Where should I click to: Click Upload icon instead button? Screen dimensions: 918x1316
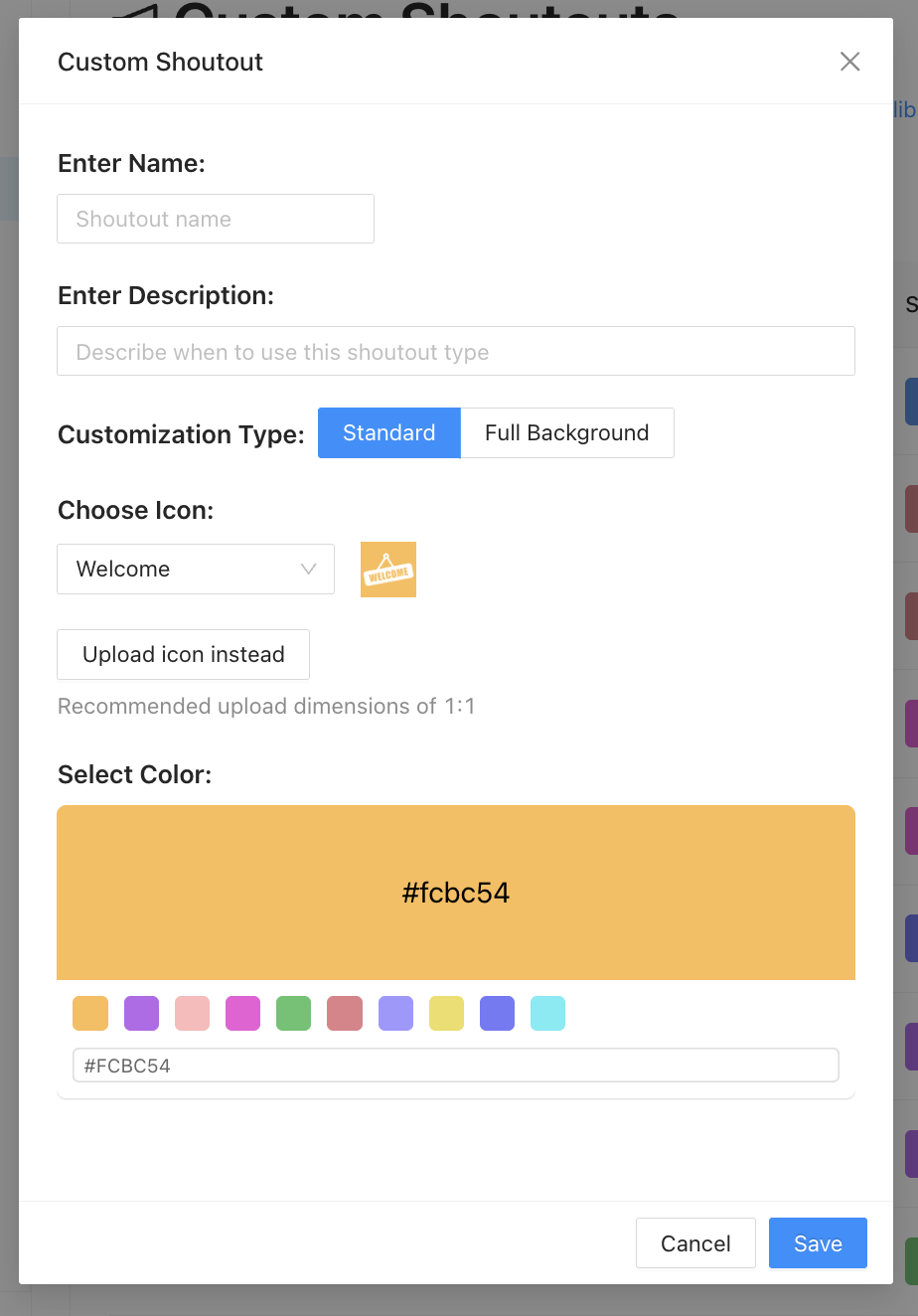[184, 654]
